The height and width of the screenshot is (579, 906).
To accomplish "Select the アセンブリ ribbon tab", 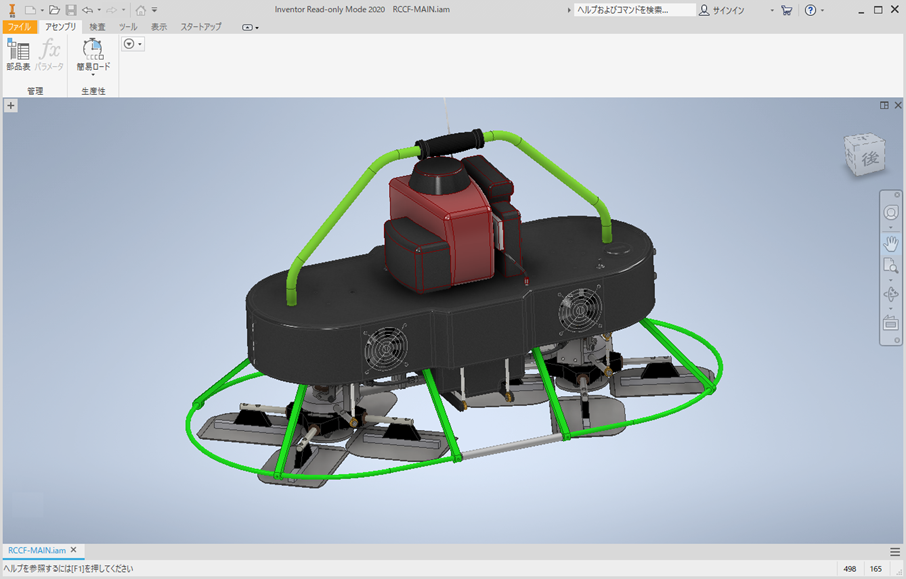I will click(x=61, y=27).
